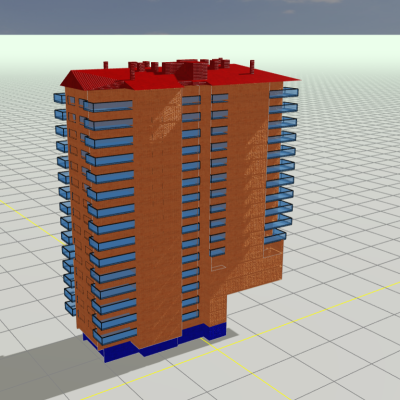Select the bottom window in the center column
Viewport: 400px width, 400px height.
point(191,315)
